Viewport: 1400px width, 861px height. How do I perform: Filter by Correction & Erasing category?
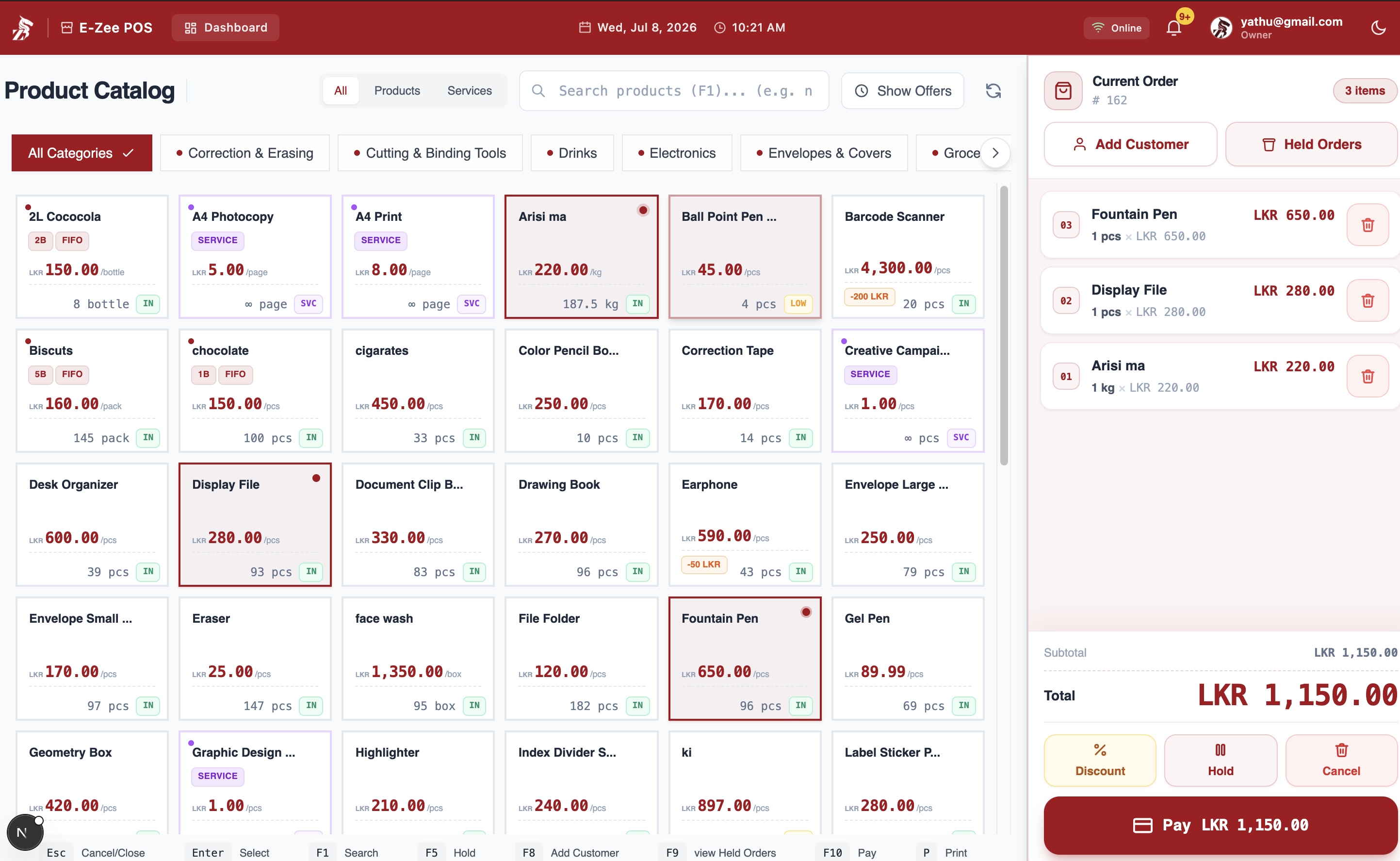[244, 152]
